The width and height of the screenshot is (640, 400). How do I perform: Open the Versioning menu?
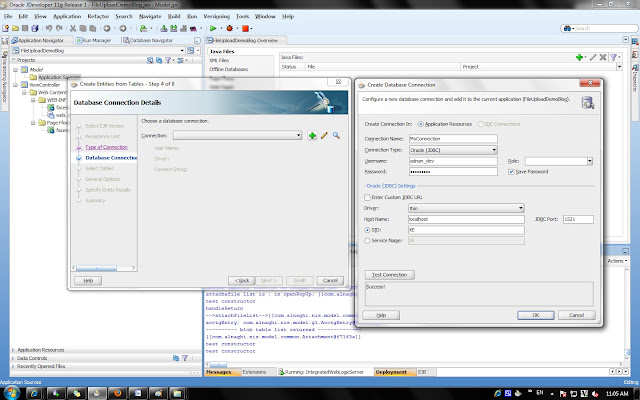216,16
